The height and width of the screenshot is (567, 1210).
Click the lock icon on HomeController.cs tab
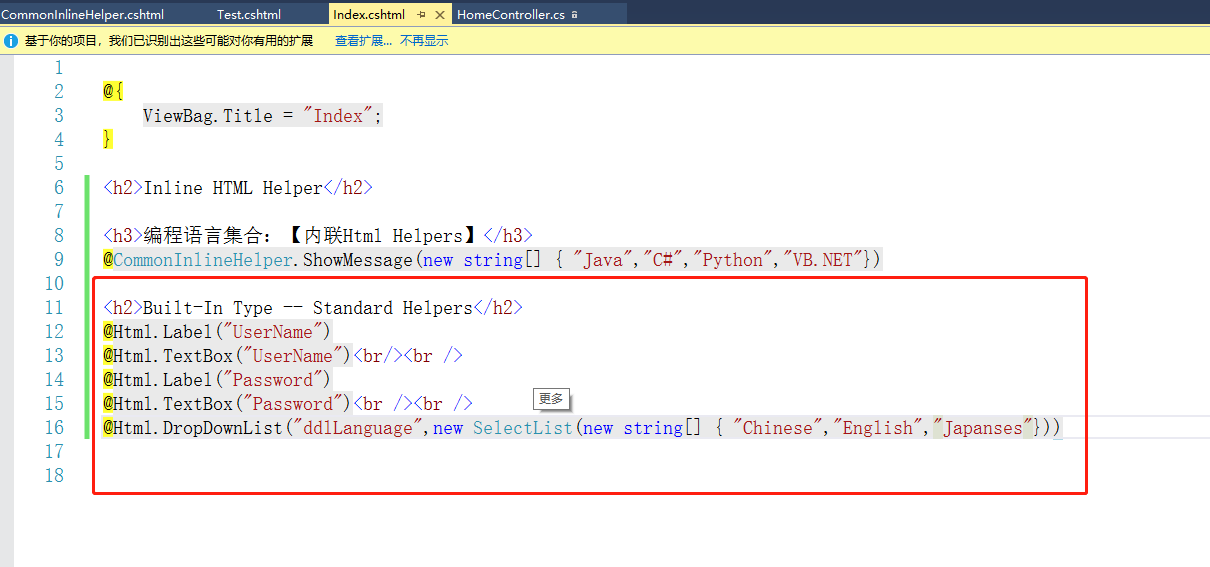click(574, 15)
